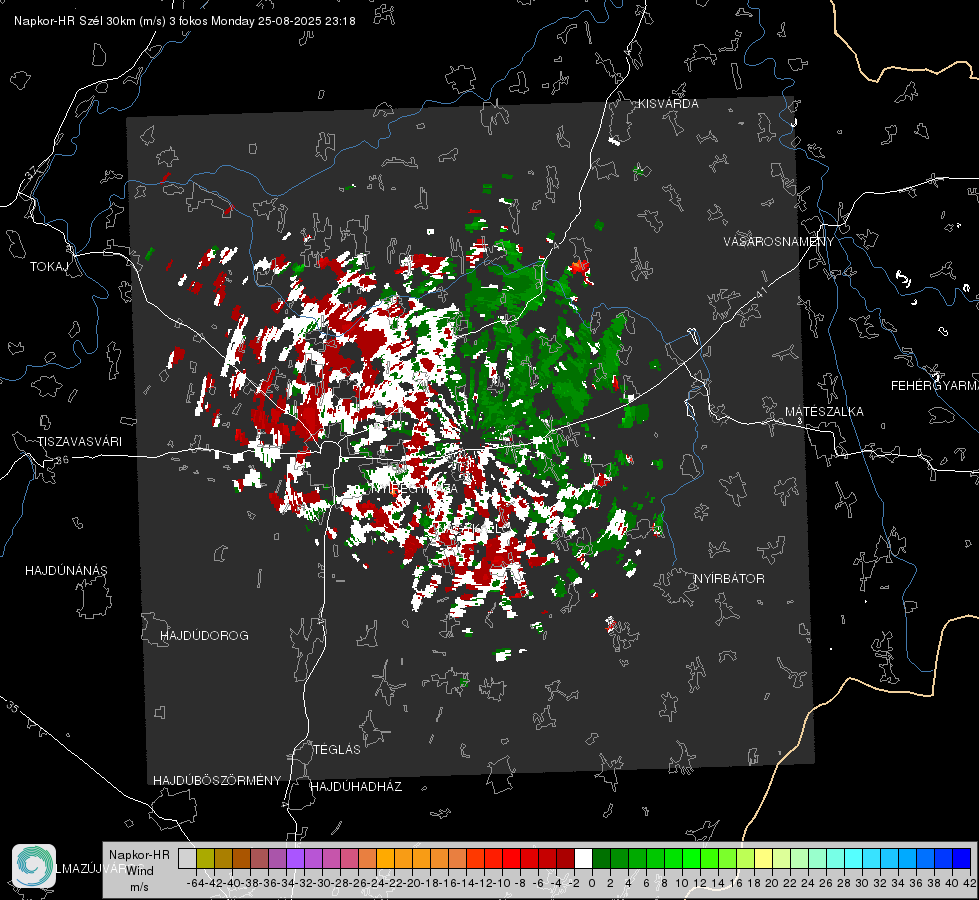Click the TOKAJ town label
This screenshot has width=979, height=900.
49,267
